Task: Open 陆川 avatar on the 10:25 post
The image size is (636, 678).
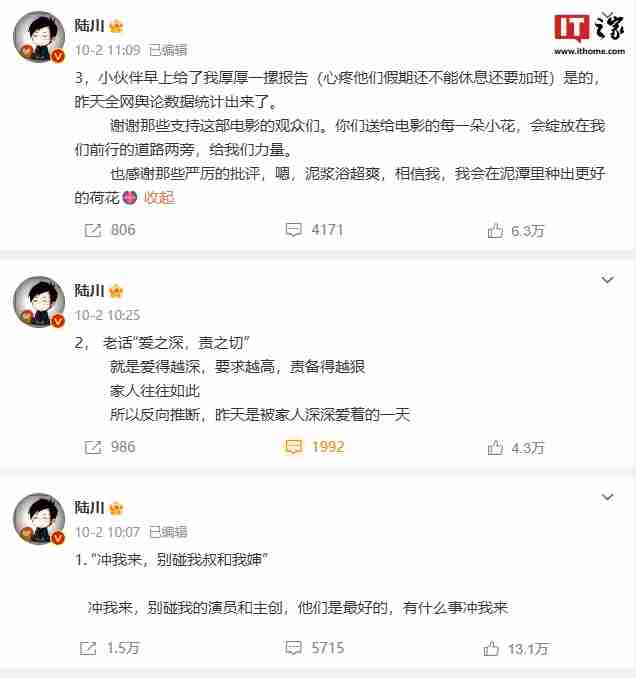Action: [39, 302]
